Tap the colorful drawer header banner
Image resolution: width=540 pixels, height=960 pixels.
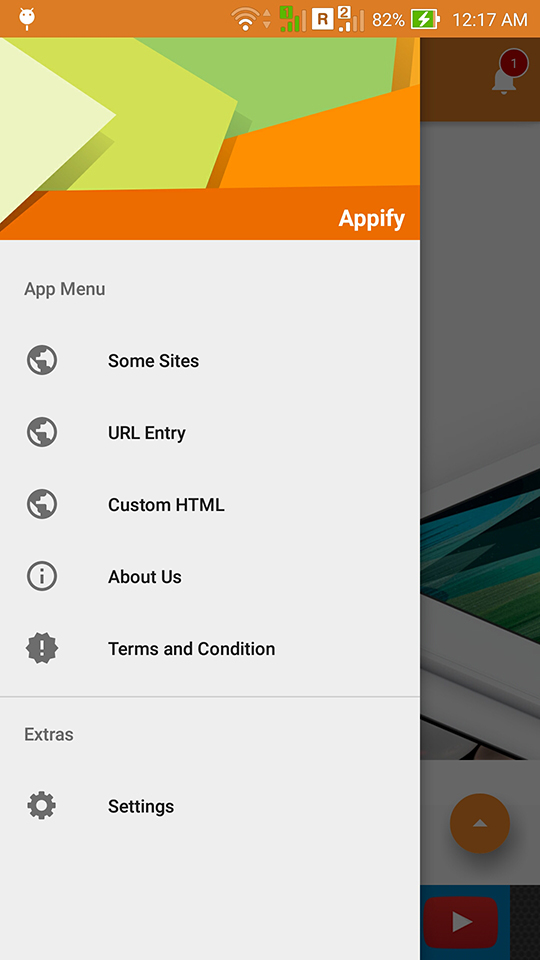click(x=210, y=138)
